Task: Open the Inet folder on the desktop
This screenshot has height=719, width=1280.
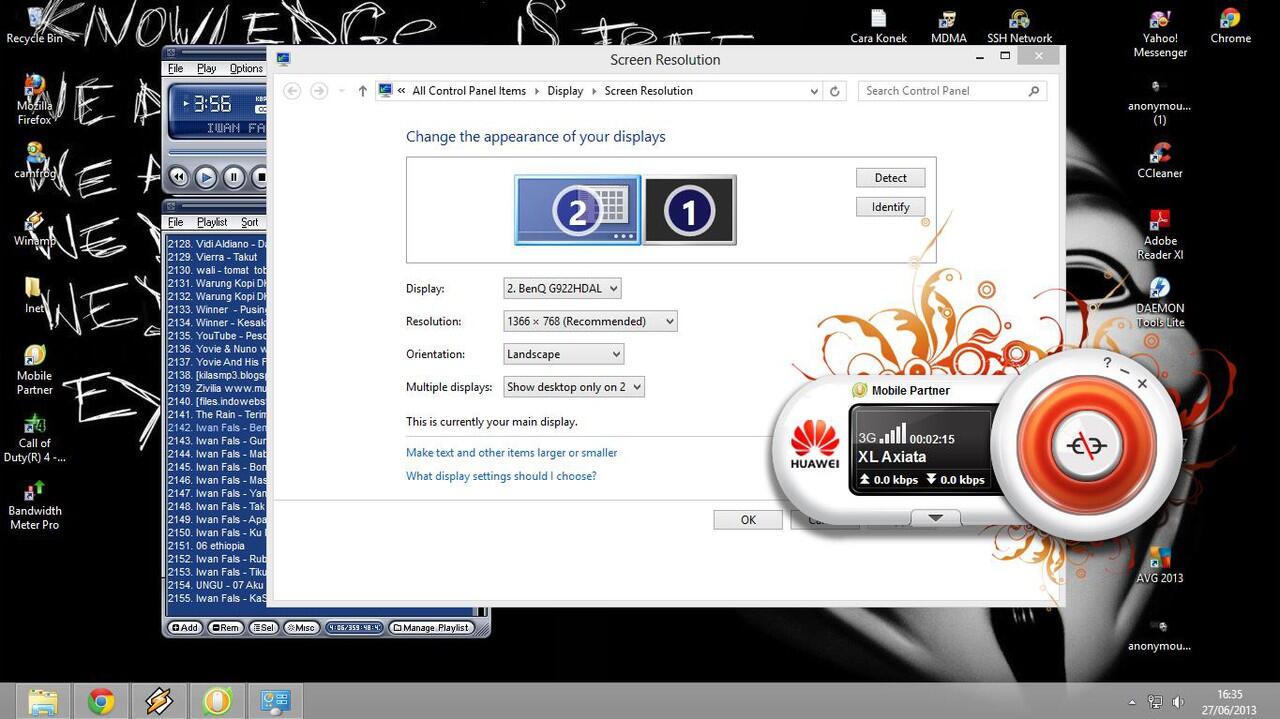Action: pos(34,295)
